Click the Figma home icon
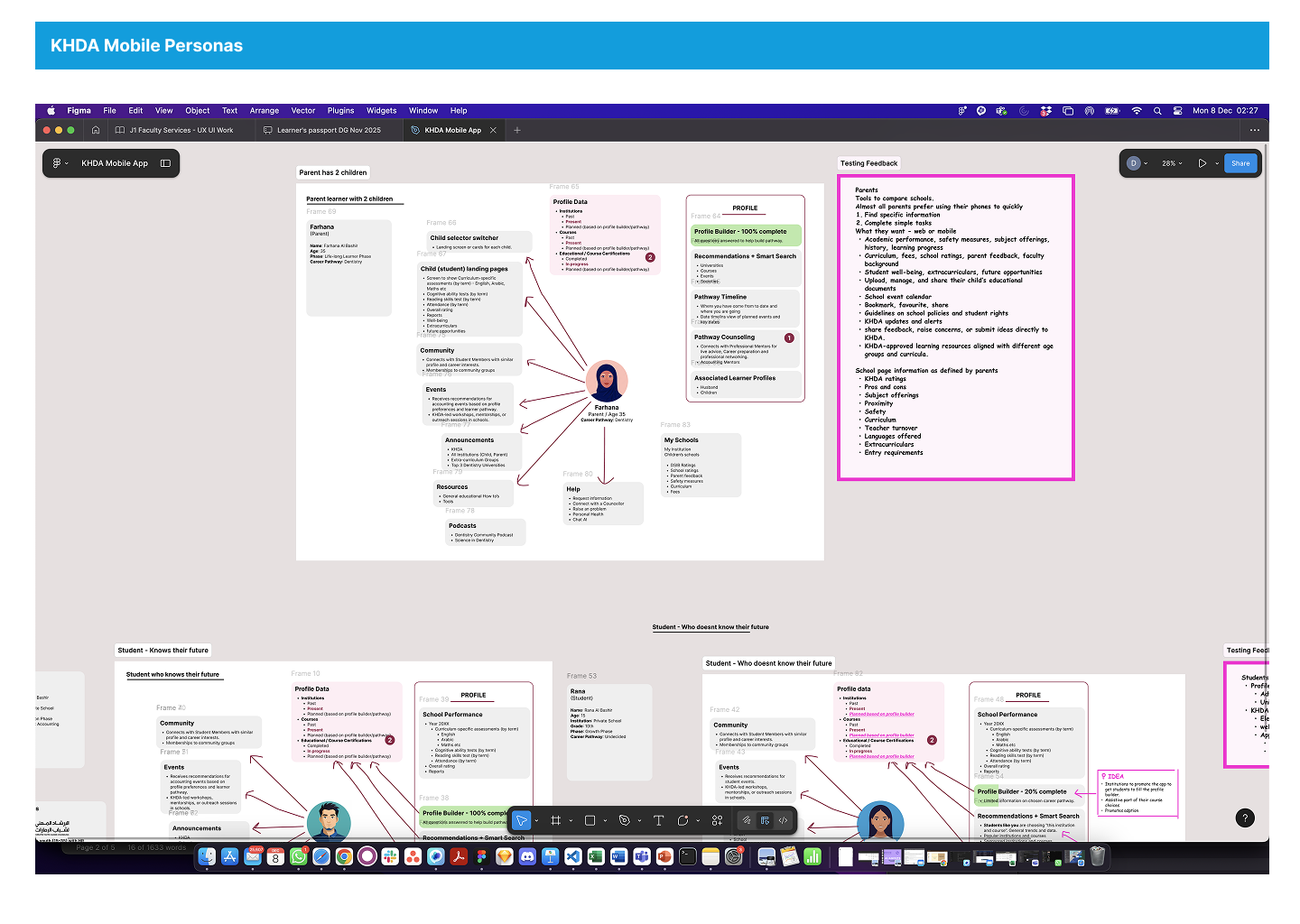Screen dimensions: 1300x924 pyautogui.click(x=96, y=130)
